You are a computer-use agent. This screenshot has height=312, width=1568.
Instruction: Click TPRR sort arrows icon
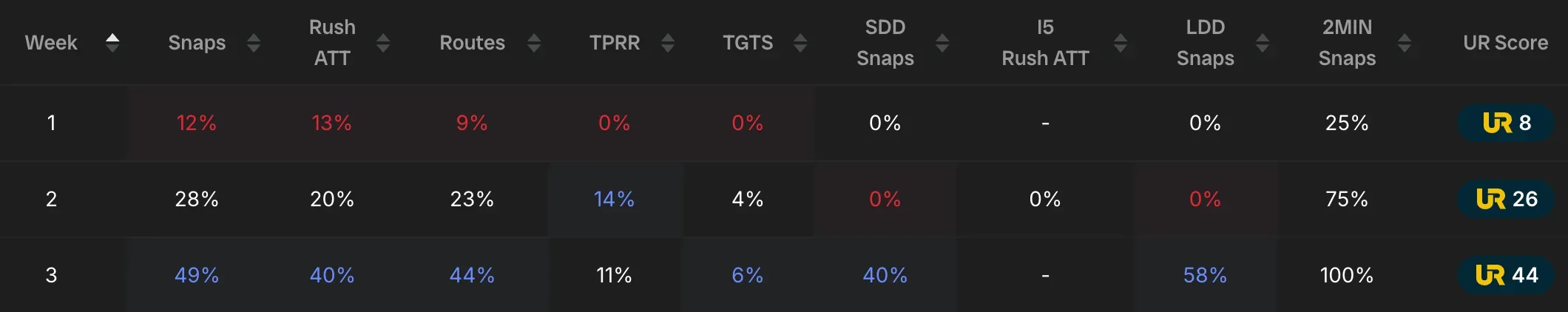[x=668, y=43]
